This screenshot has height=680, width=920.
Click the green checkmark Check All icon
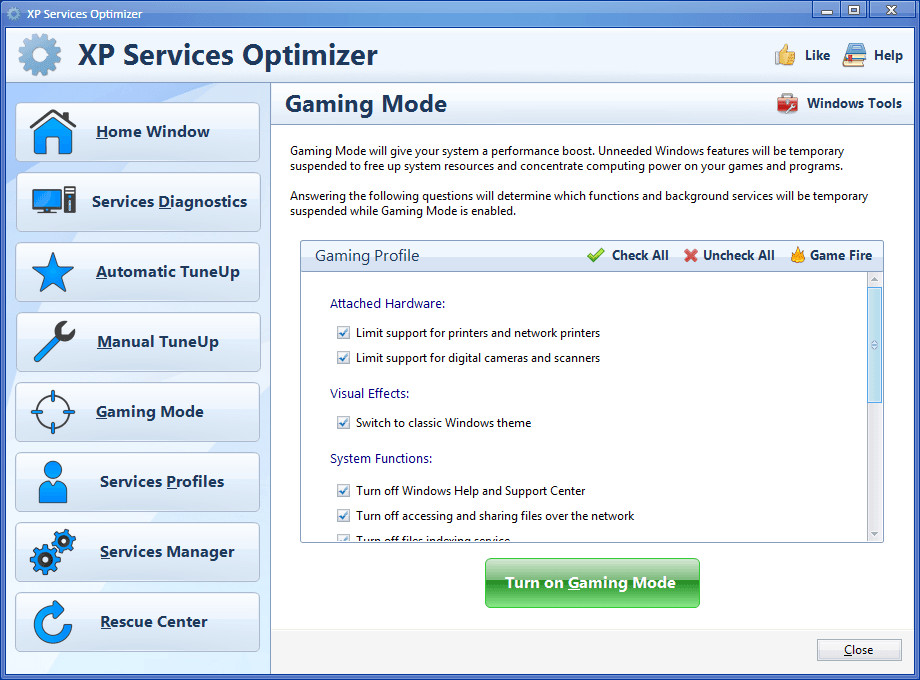tap(596, 255)
